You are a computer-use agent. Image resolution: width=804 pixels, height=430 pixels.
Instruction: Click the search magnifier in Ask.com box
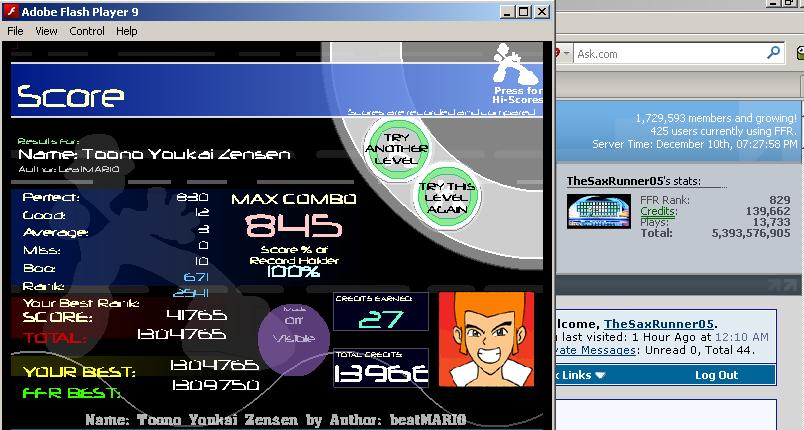773,52
